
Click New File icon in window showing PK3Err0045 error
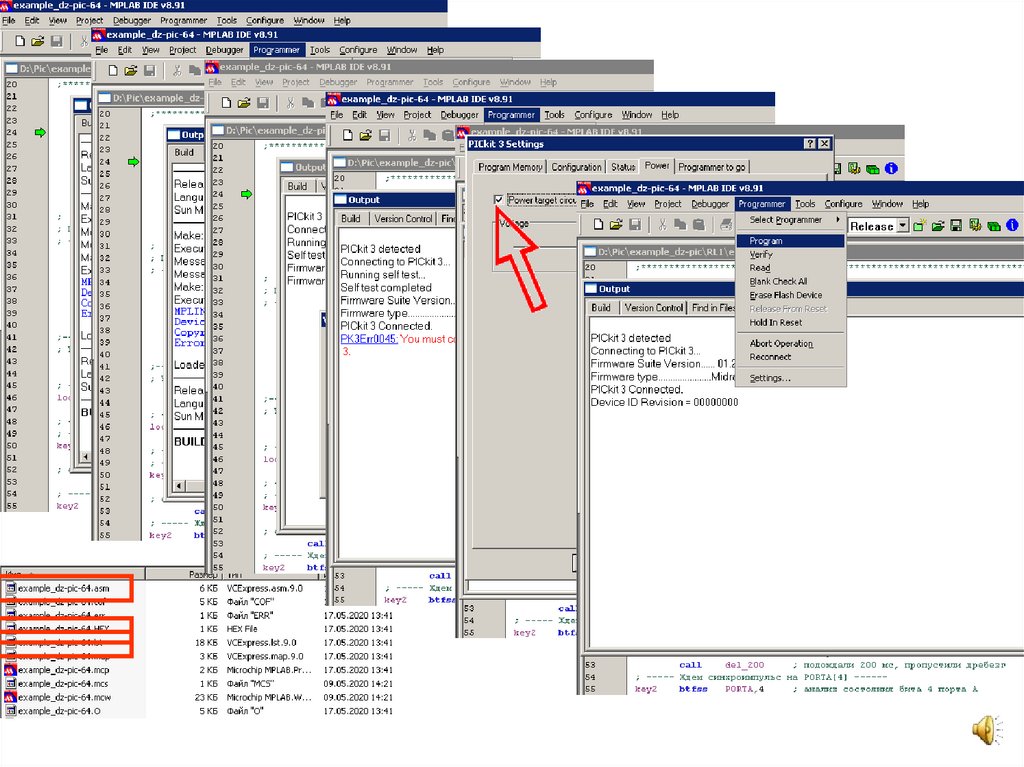point(347,135)
